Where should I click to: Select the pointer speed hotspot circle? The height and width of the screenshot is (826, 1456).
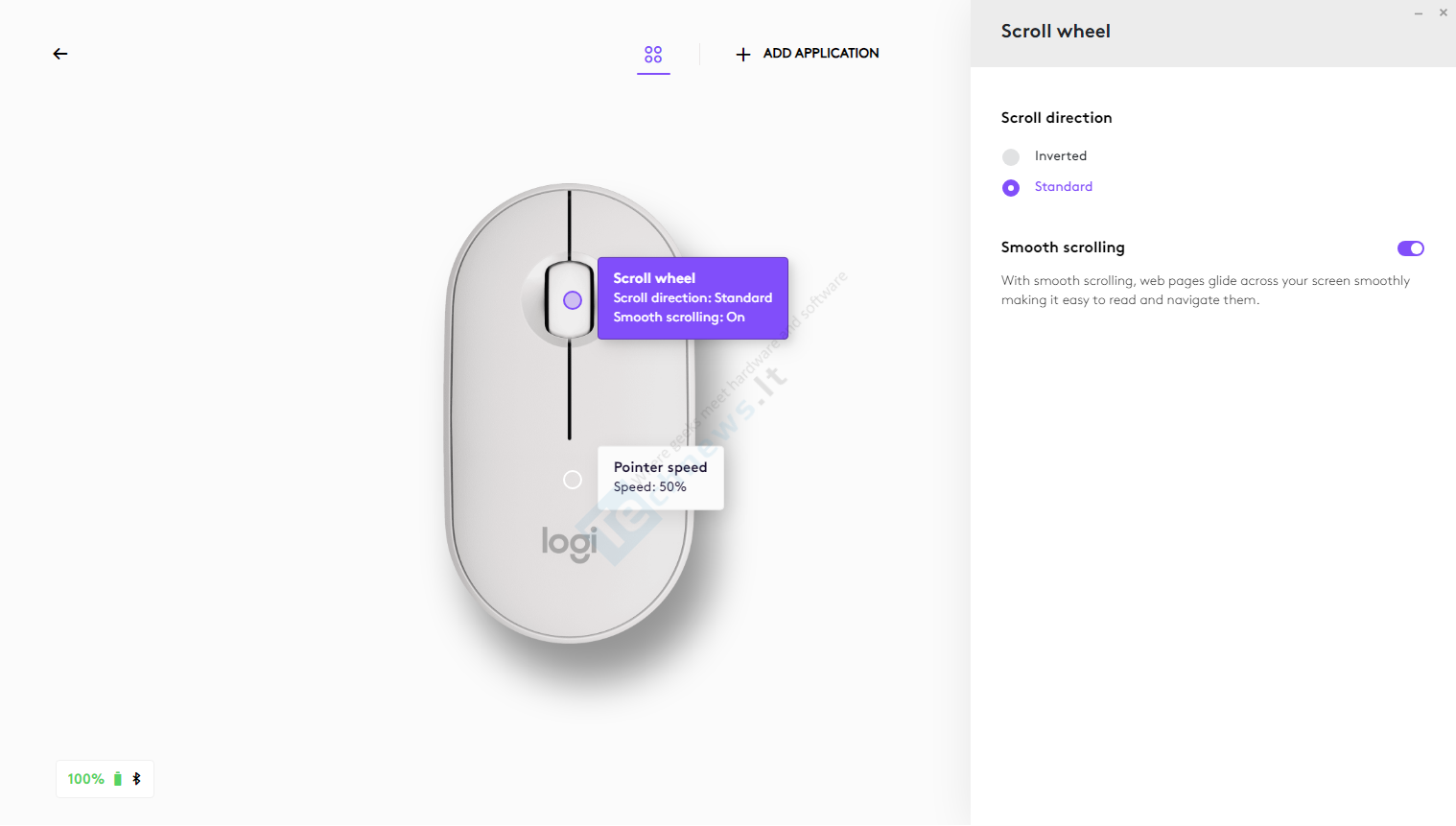[x=573, y=480]
